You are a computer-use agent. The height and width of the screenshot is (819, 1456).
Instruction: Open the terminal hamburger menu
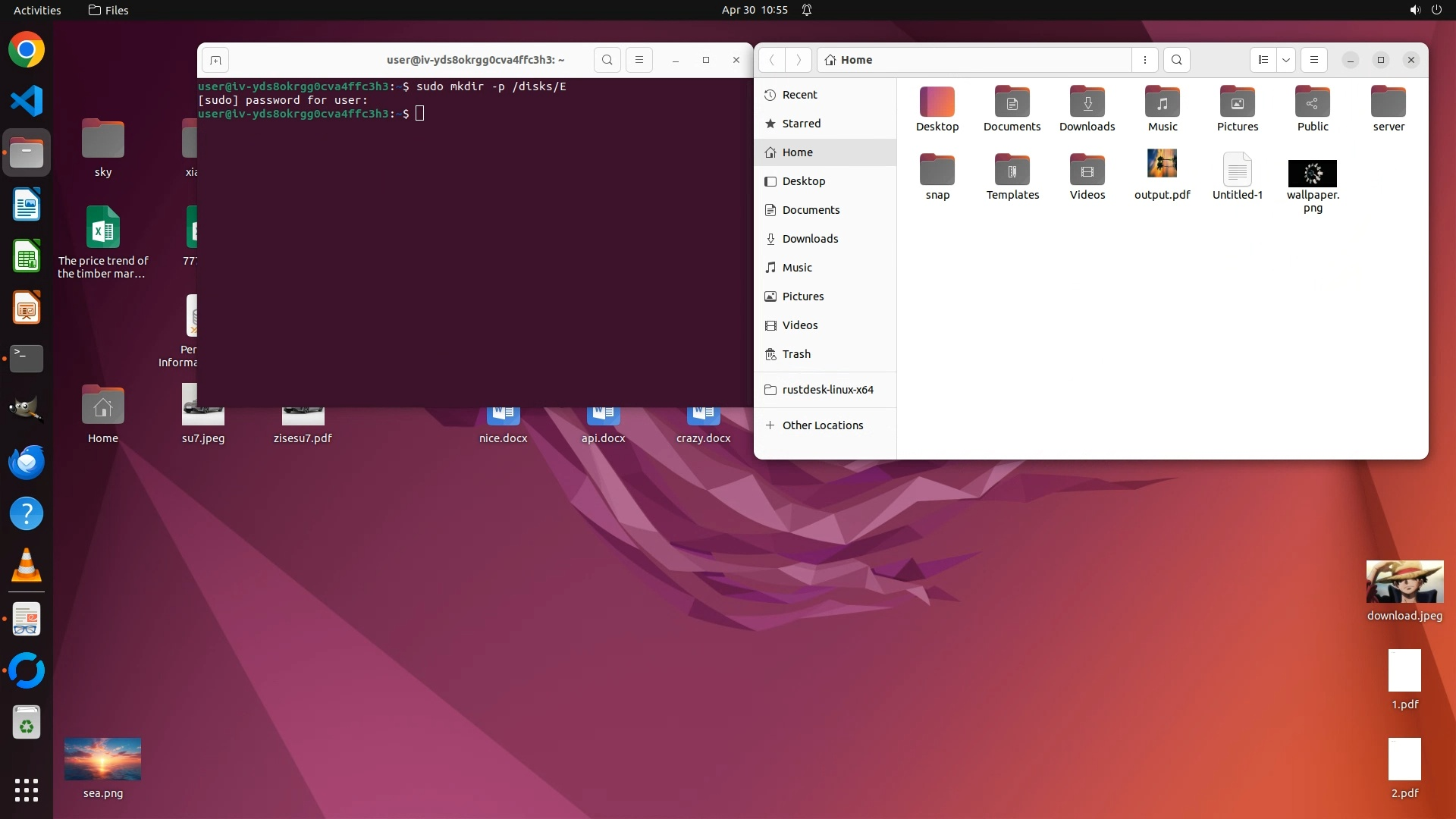[x=639, y=60]
